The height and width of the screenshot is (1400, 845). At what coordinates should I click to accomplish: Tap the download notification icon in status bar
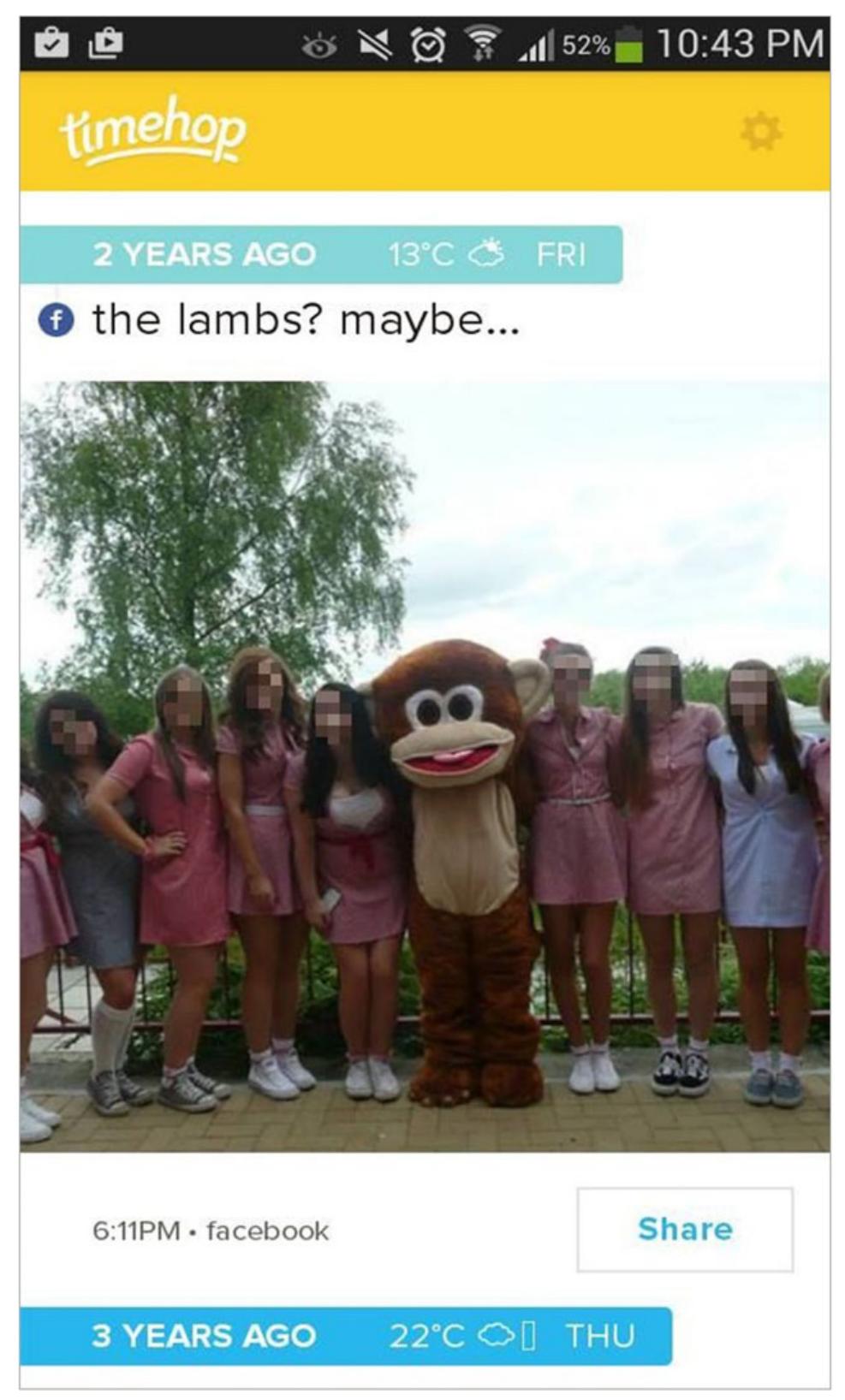105,42
